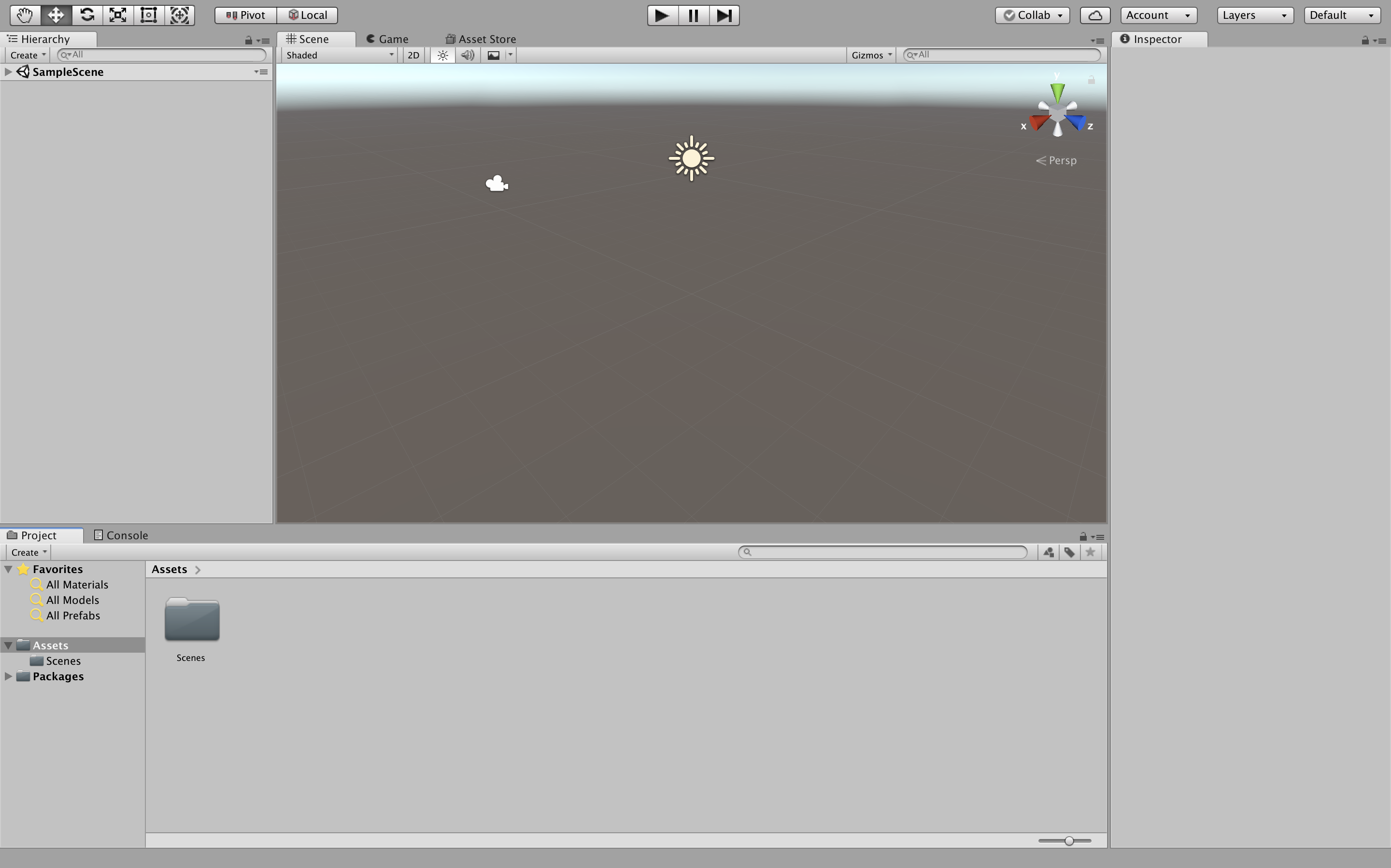Screen dimensions: 1391x868
Task: Toggle scene lighting
Action: [x=443, y=55]
